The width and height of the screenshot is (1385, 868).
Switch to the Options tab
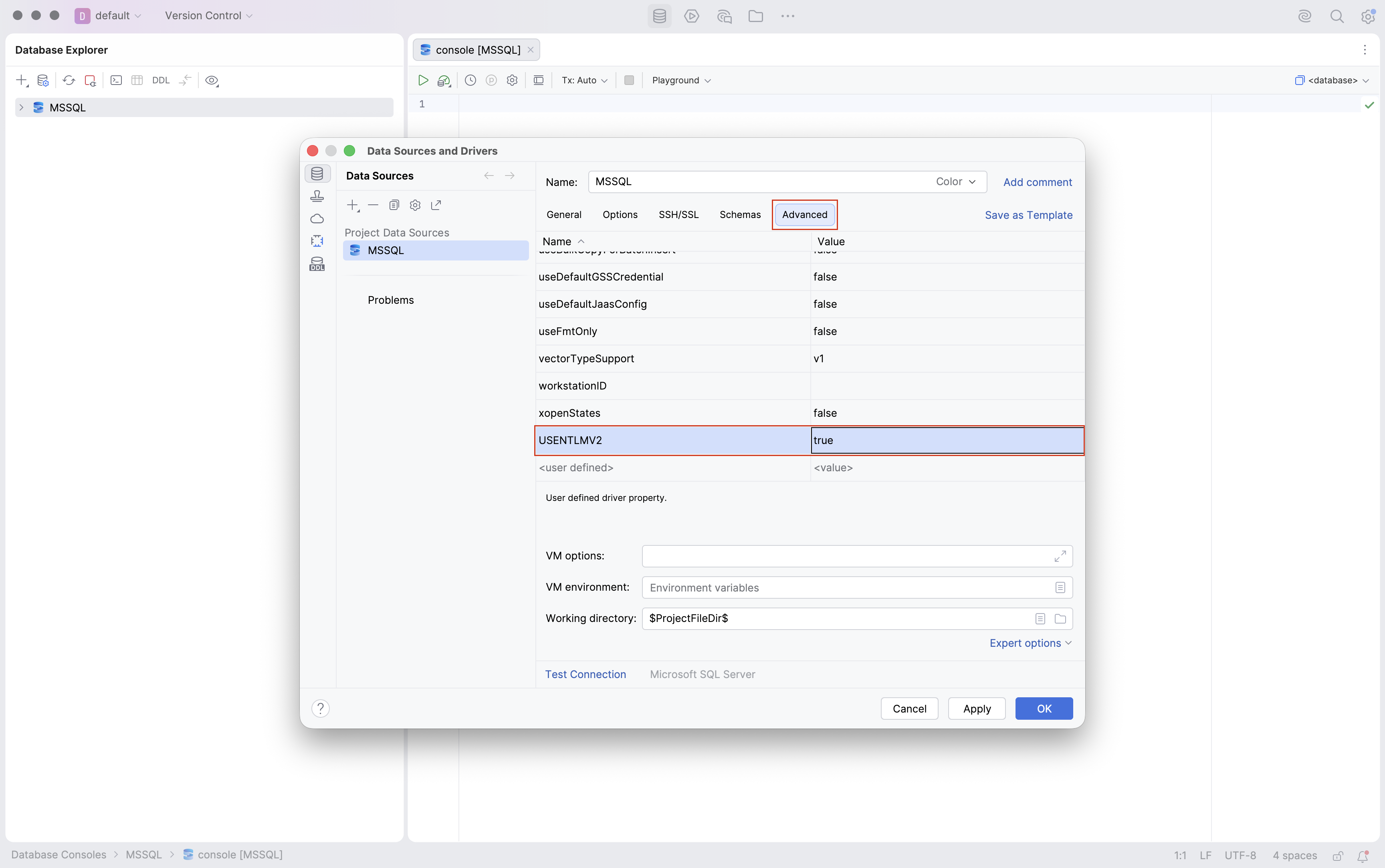pyautogui.click(x=620, y=215)
